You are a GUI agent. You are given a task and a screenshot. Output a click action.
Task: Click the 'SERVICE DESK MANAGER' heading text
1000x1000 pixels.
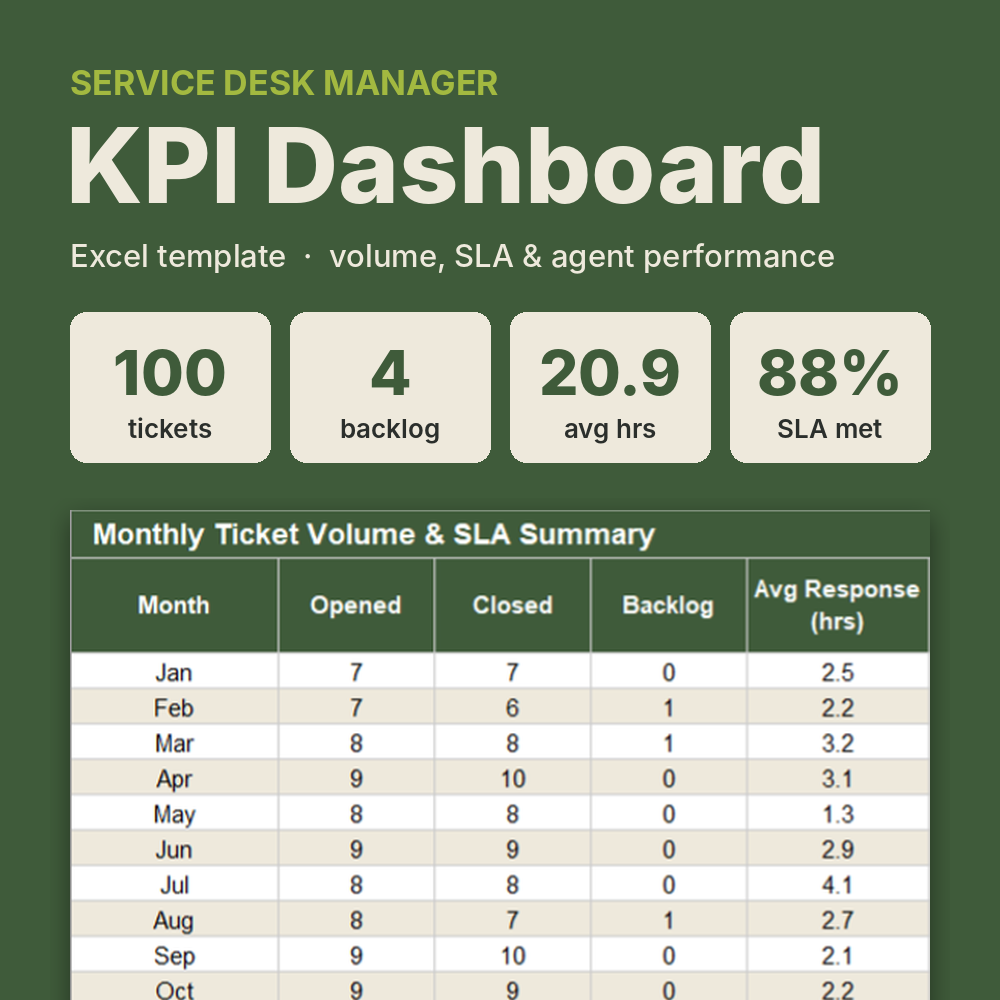pyautogui.click(x=284, y=83)
